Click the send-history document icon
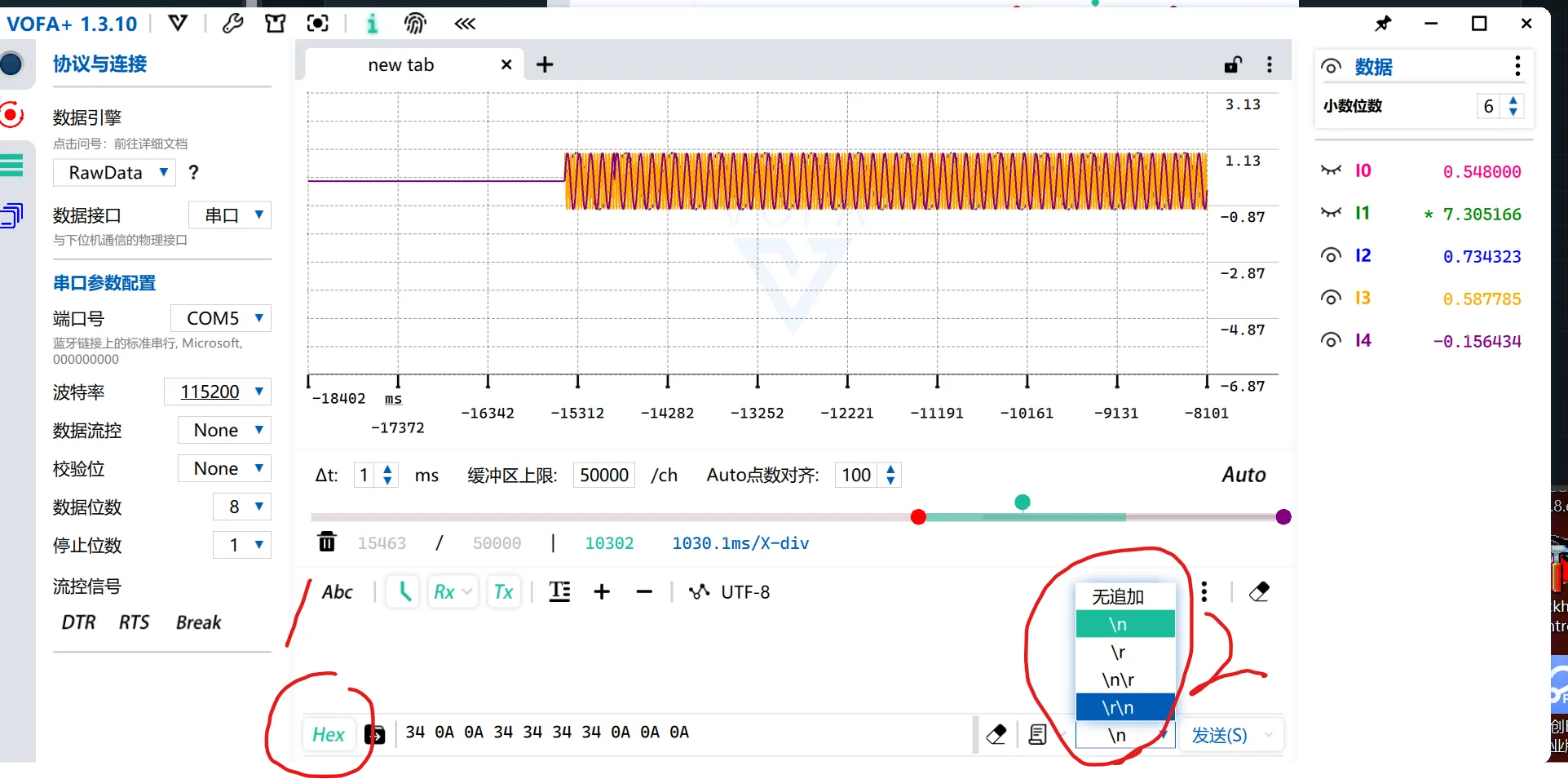1568x779 pixels. 1037,734
